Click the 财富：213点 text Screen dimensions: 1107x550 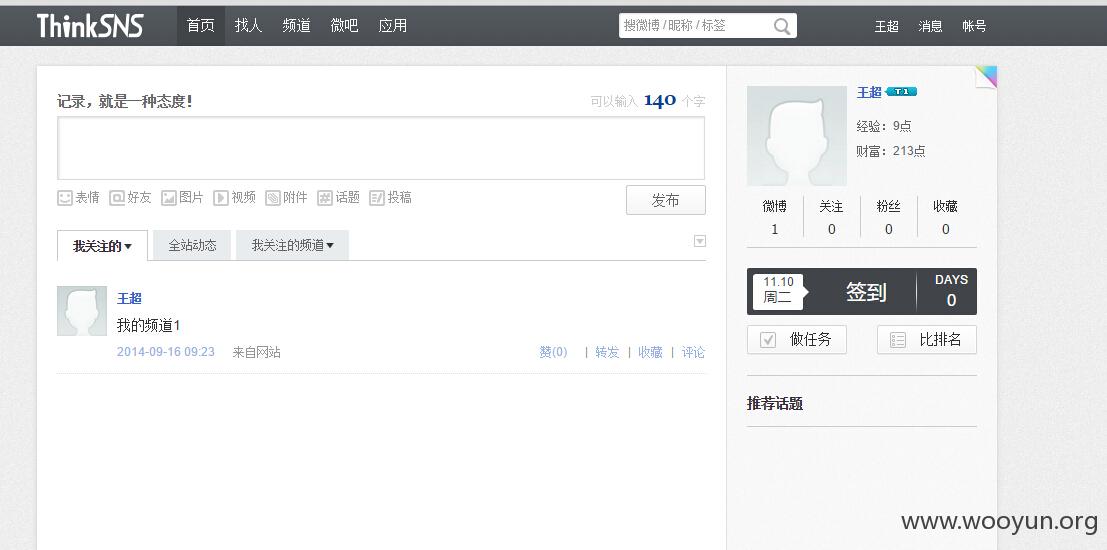[891, 151]
